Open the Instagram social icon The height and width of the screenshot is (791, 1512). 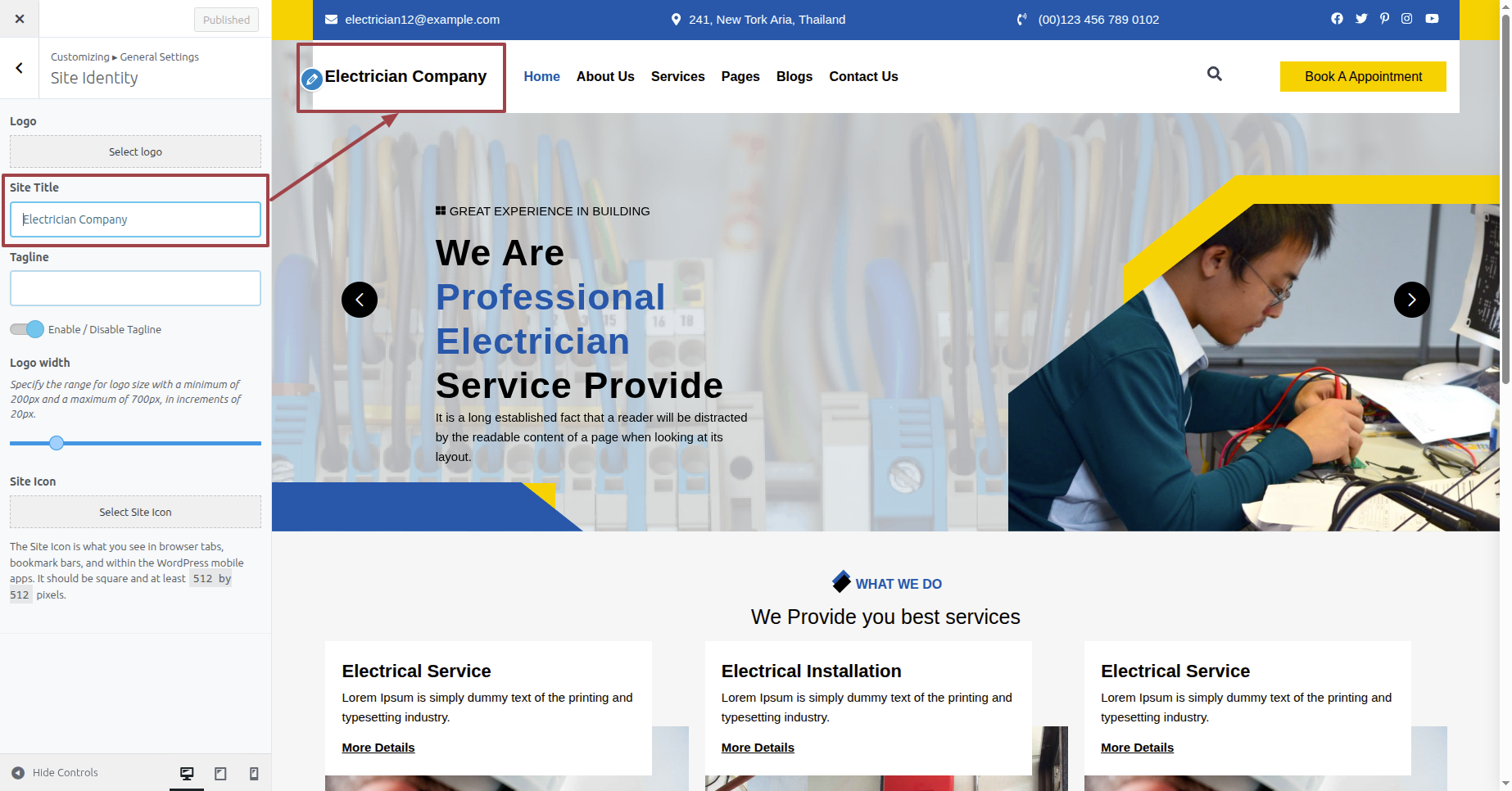(x=1407, y=19)
